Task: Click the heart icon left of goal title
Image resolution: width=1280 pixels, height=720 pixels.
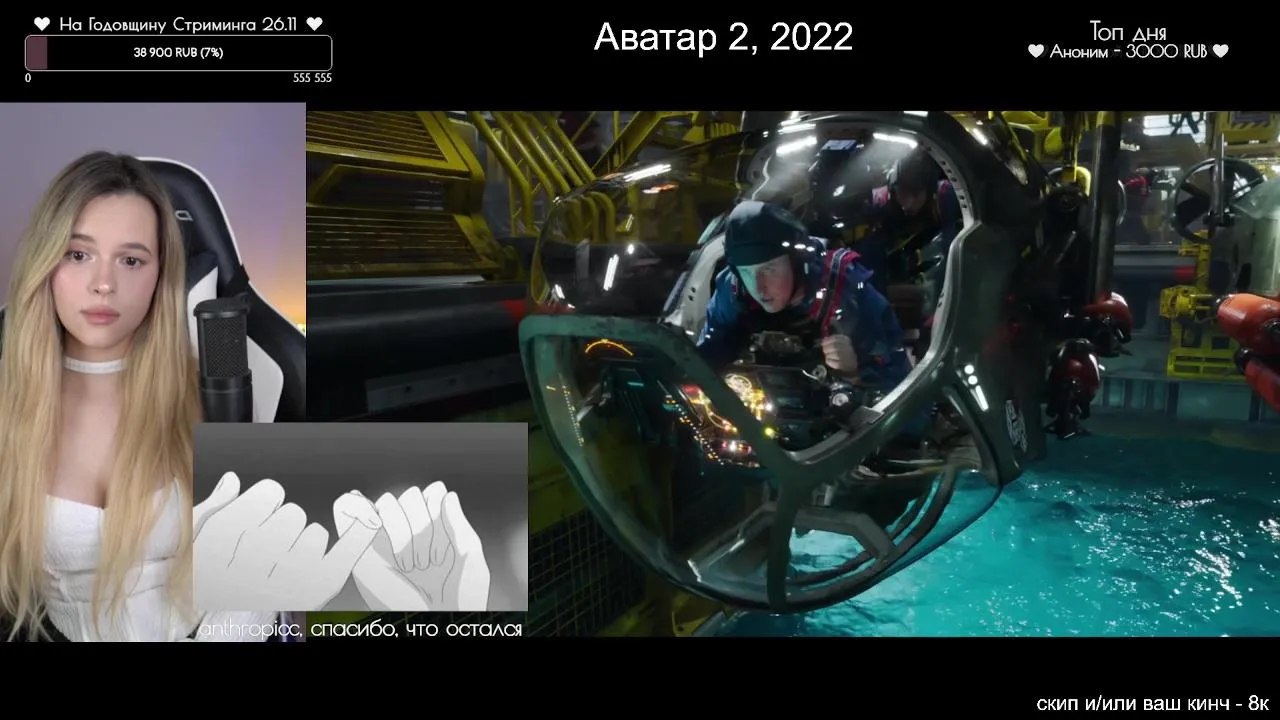Action: point(42,24)
